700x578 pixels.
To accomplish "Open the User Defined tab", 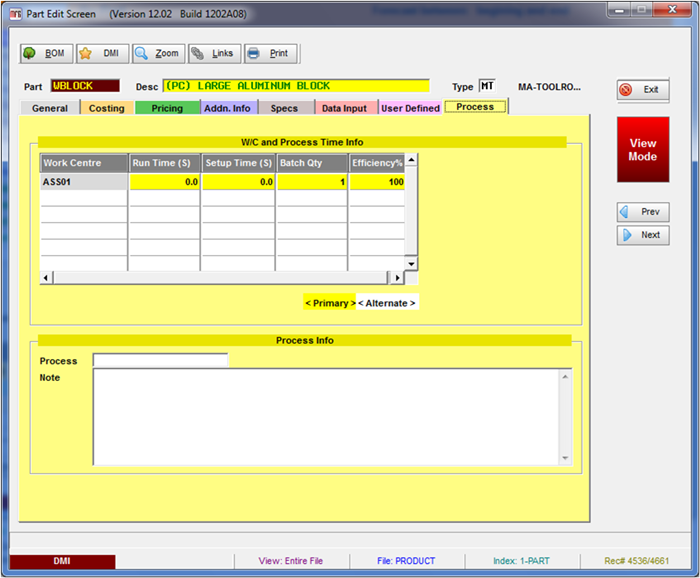I will (x=410, y=108).
